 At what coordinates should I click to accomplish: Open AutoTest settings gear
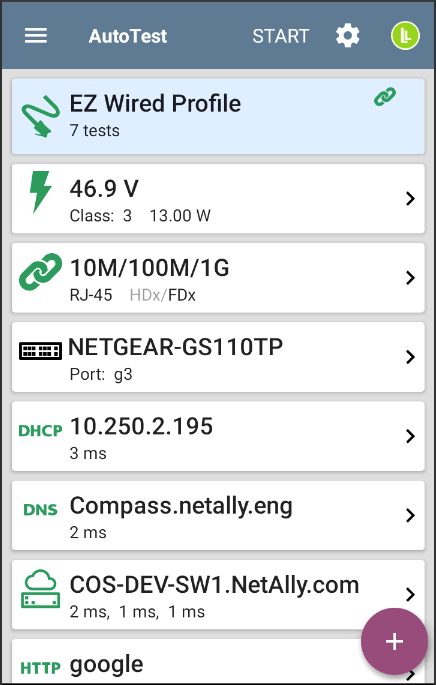pyautogui.click(x=347, y=36)
